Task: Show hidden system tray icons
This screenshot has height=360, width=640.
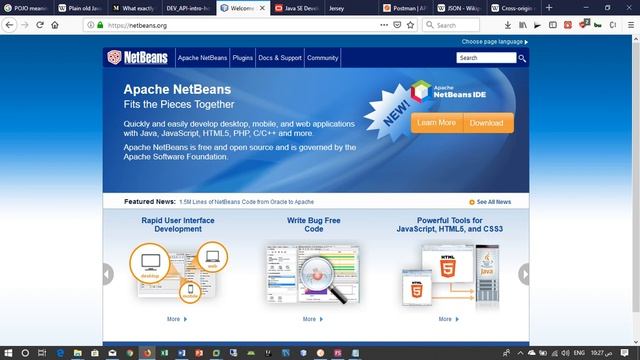Action: click(x=520, y=353)
